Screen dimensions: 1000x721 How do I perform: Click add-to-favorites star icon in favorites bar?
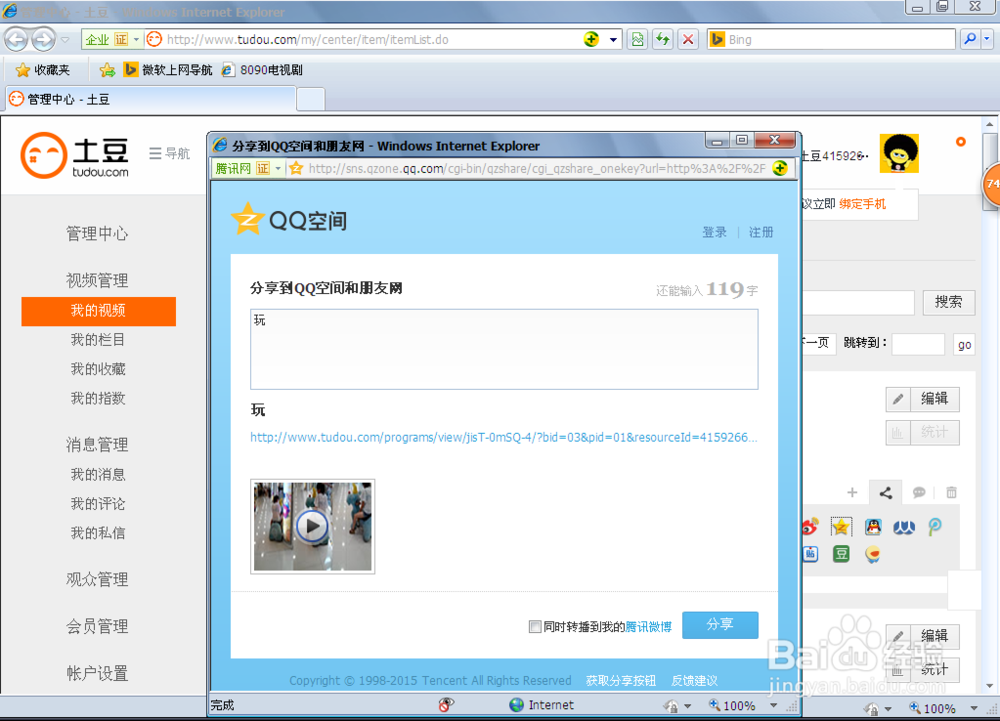107,69
